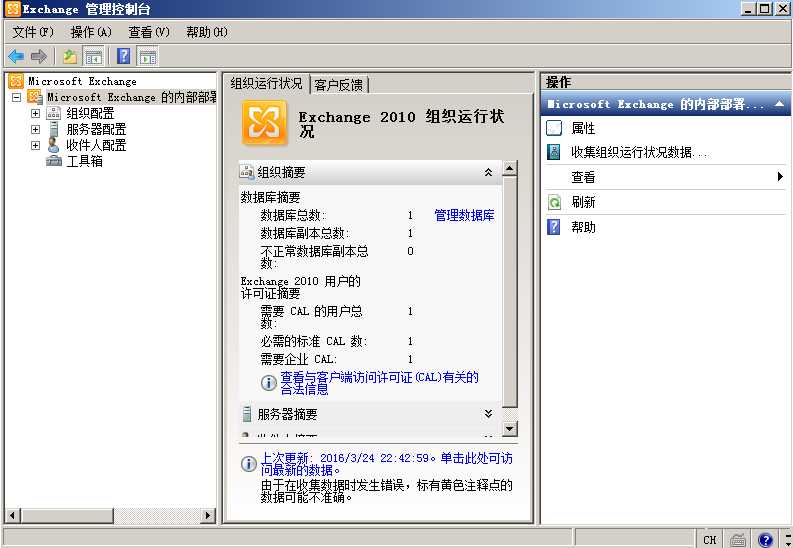This screenshot has width=793, height=548.
Task: Click the large Exchange 2010 logo
Action: coord(264,123)
